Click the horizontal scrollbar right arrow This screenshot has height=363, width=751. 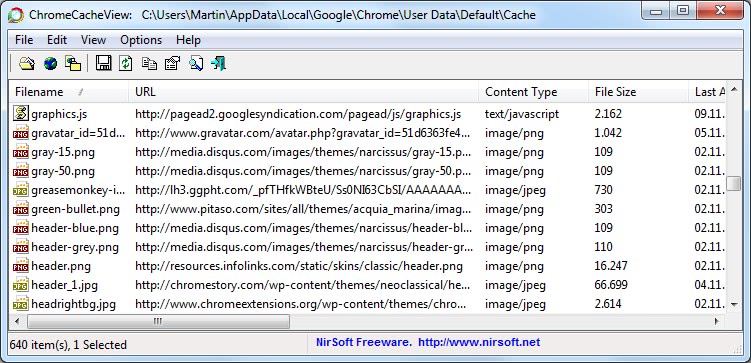[x=717, y=321]
